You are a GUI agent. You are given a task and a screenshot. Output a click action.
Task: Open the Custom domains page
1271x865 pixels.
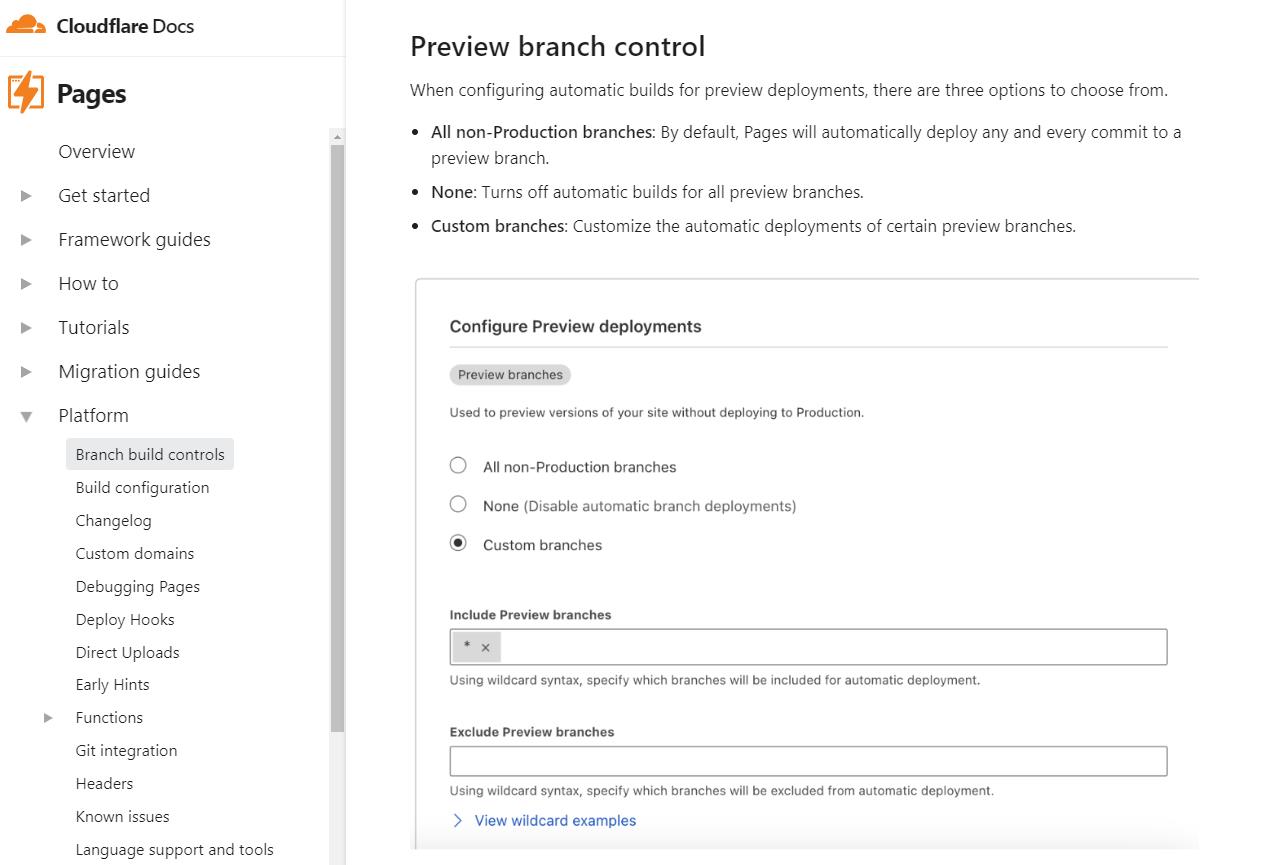click(x=134, y=553)
